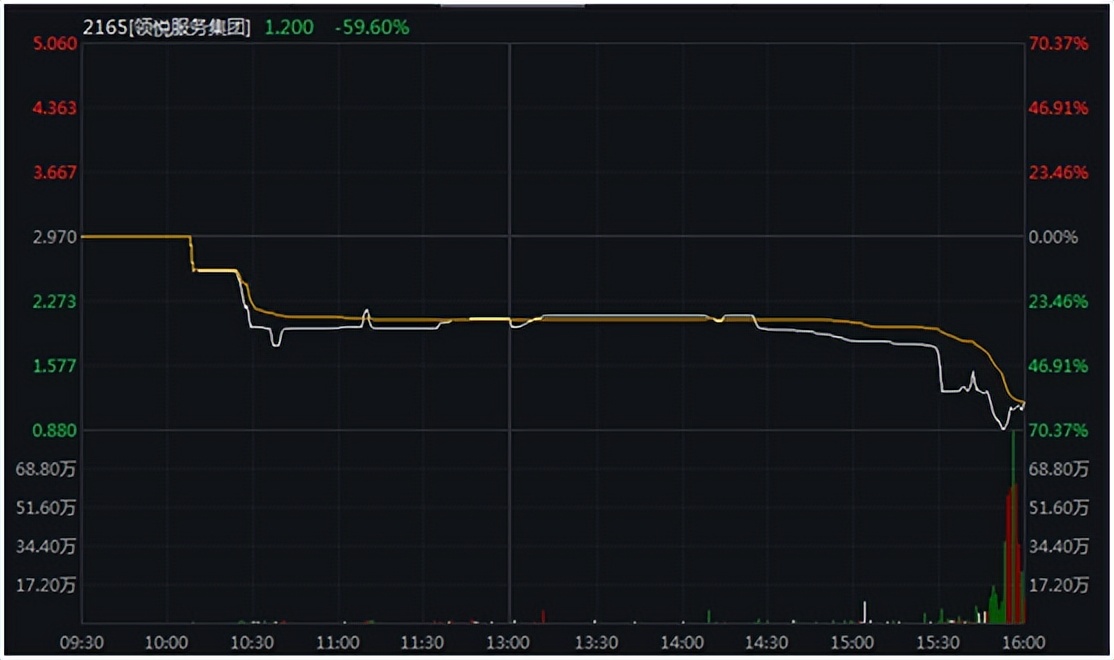Select the 10:30 time axis marker
Viewport: 1114px width, 660px height.
coord(252,641)
